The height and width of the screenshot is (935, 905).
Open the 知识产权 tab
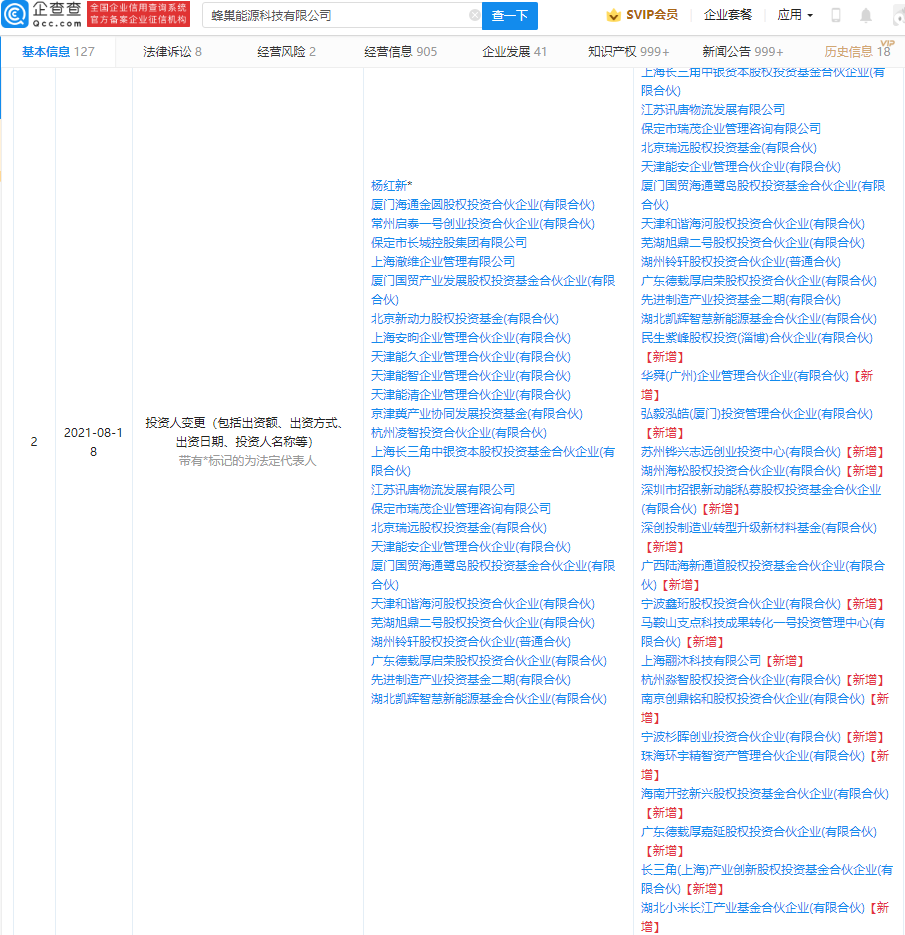click(628, 52)
